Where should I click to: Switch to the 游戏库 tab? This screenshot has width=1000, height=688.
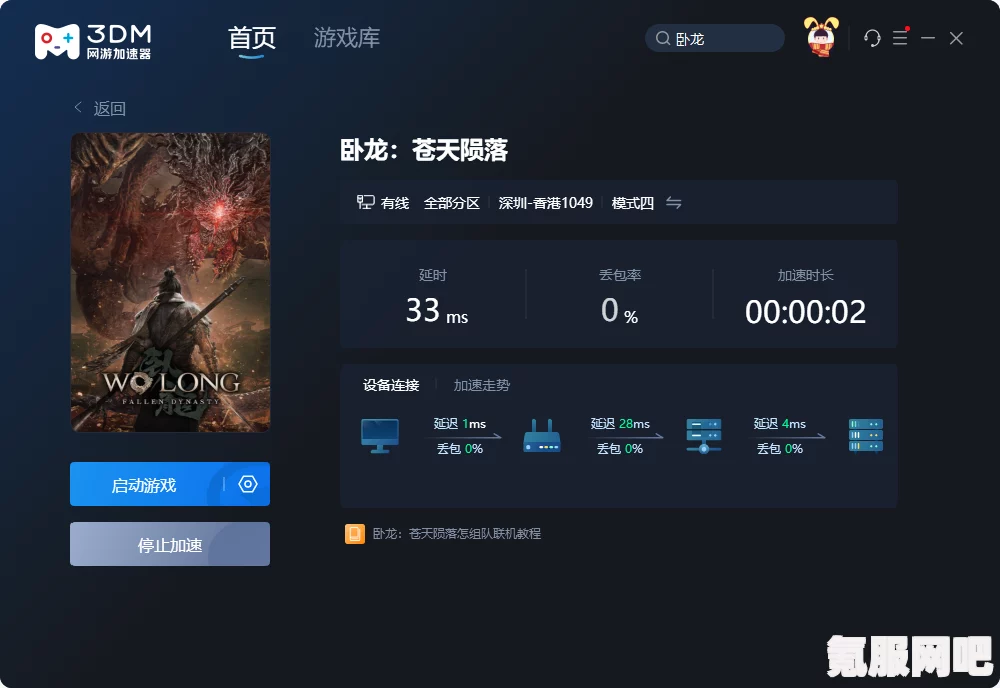[347, 38]
